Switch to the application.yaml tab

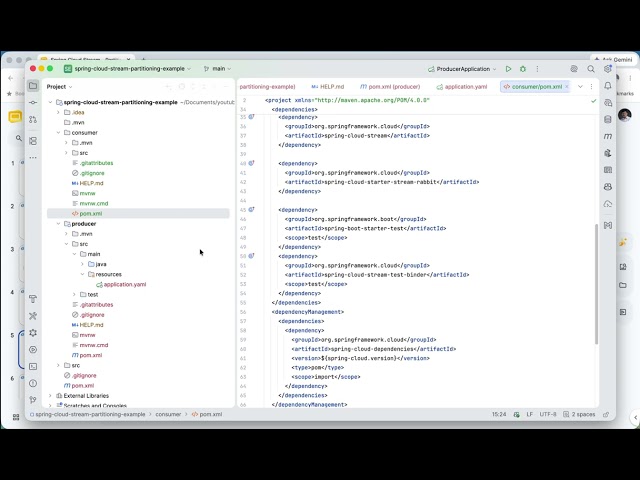coord(462,87)
